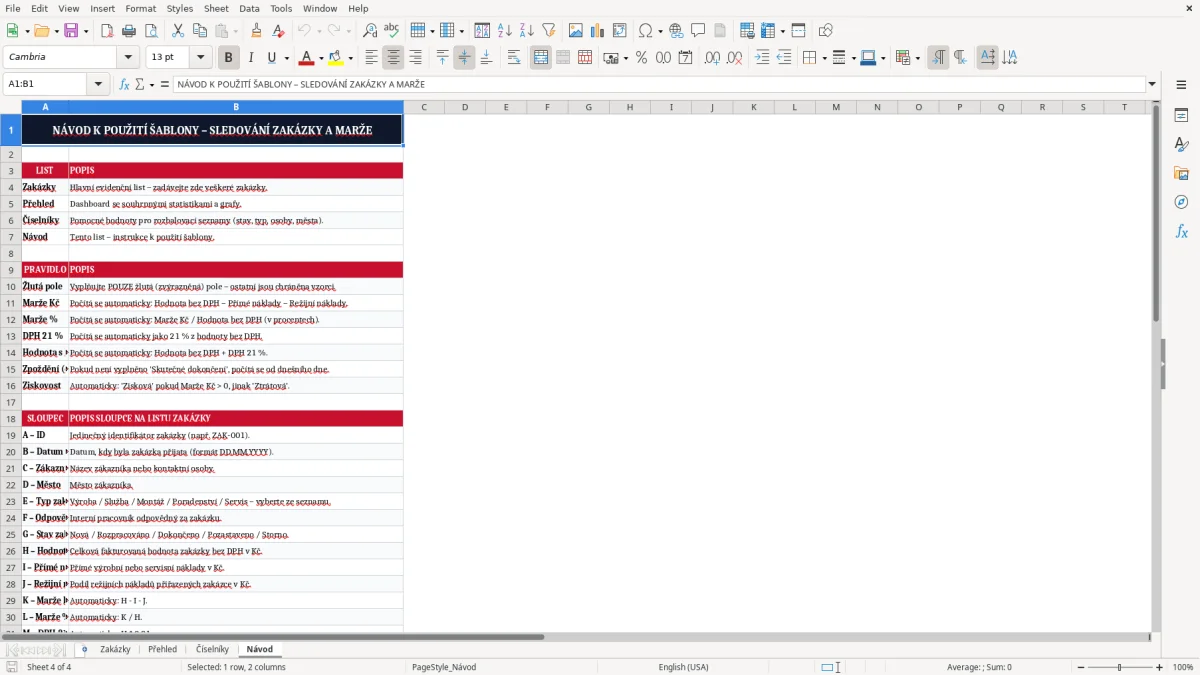Toggle Merge and Center Cells
This screenshot has width=1200, height=675.
[541, 58]
